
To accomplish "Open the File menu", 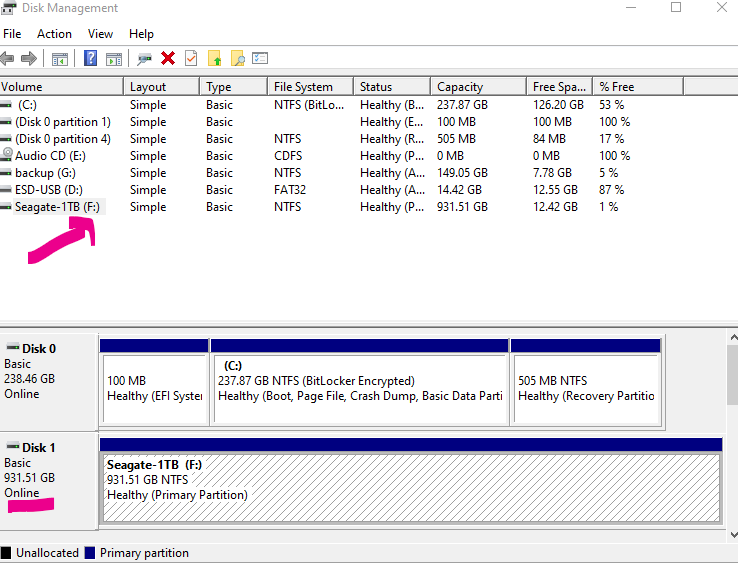I will coord(12,34).
